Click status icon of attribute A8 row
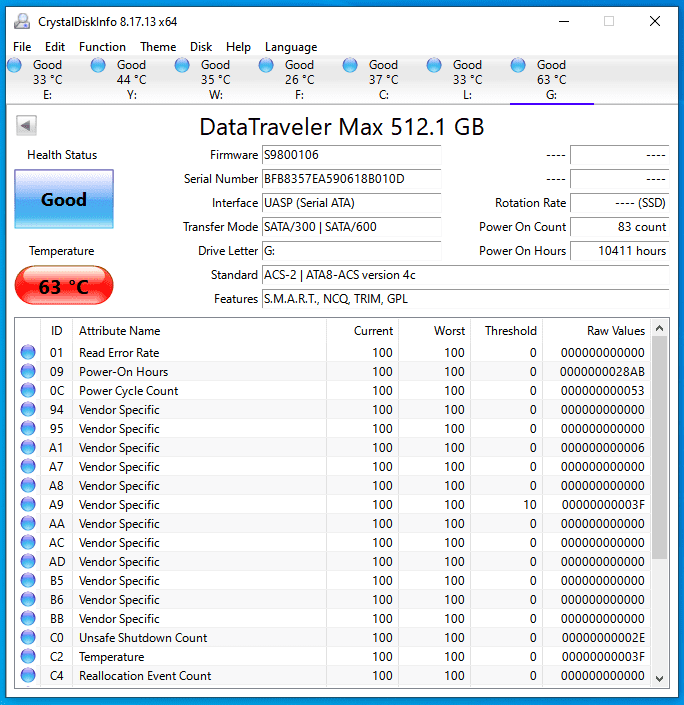The height and width of the screenshot is (705, 684). (x=28, y=485)
